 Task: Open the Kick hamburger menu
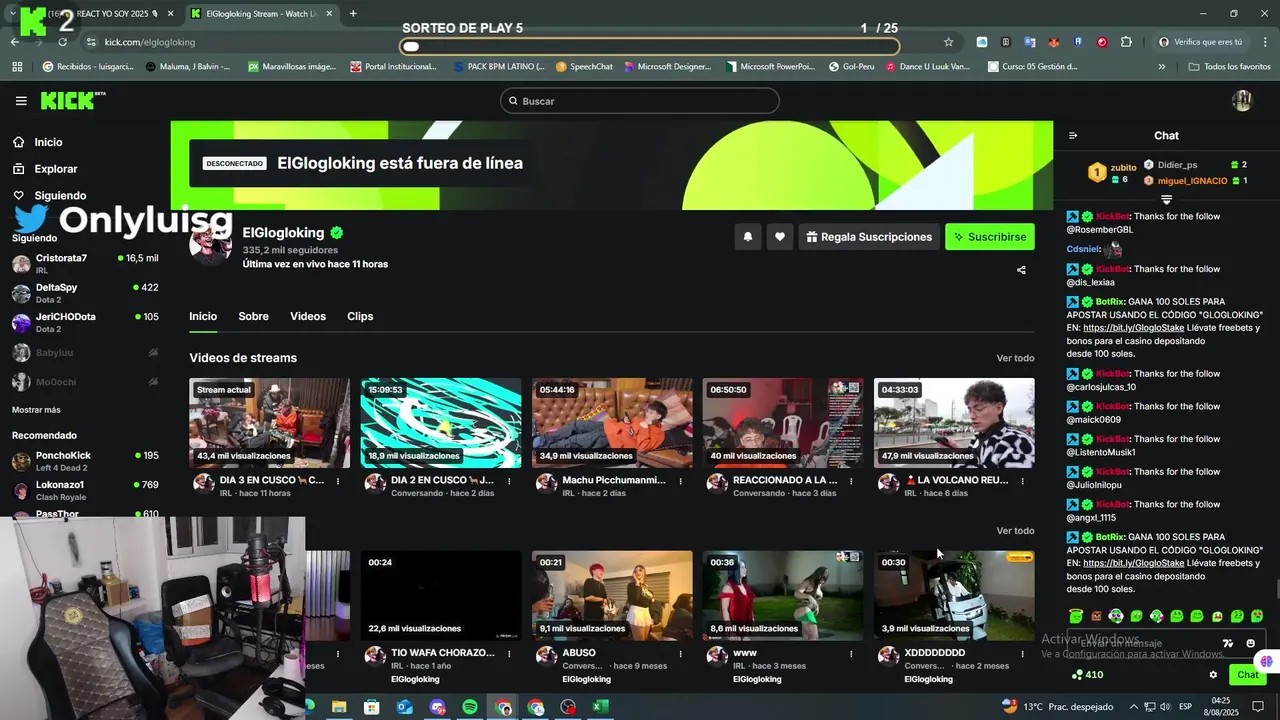(21, 101)
